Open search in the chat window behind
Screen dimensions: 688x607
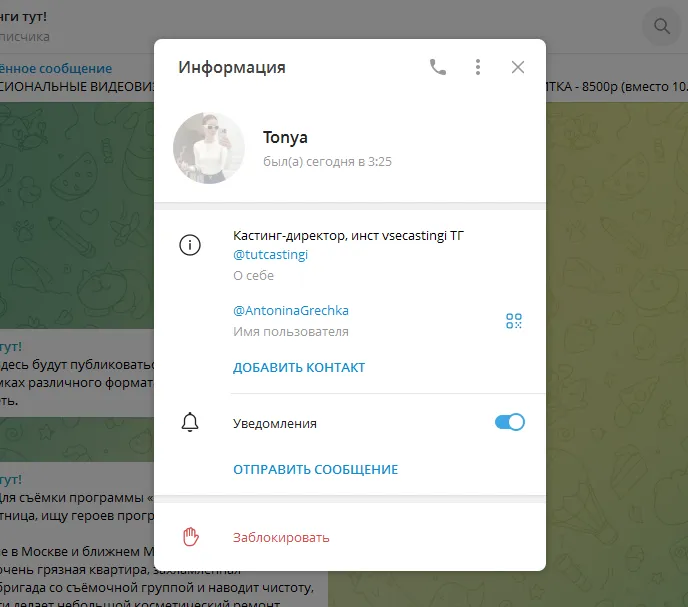click(x=661, y=26)
